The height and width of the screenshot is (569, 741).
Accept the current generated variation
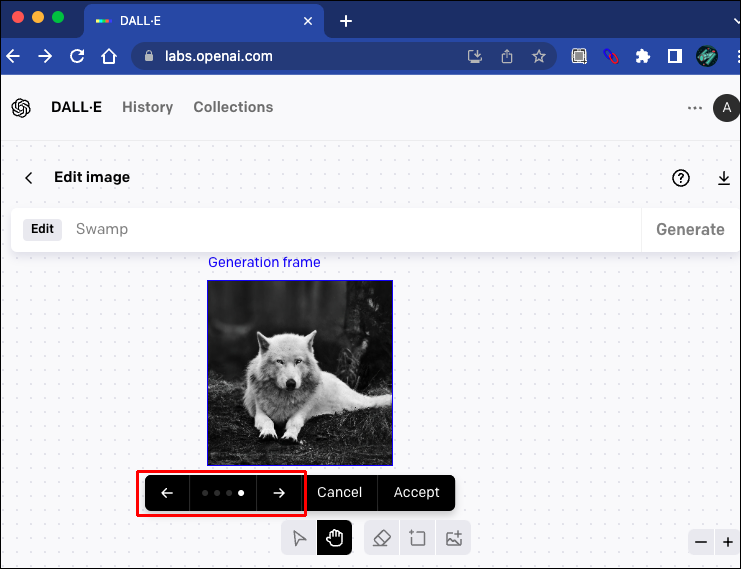pyautogui.click(x=416, y=493)
